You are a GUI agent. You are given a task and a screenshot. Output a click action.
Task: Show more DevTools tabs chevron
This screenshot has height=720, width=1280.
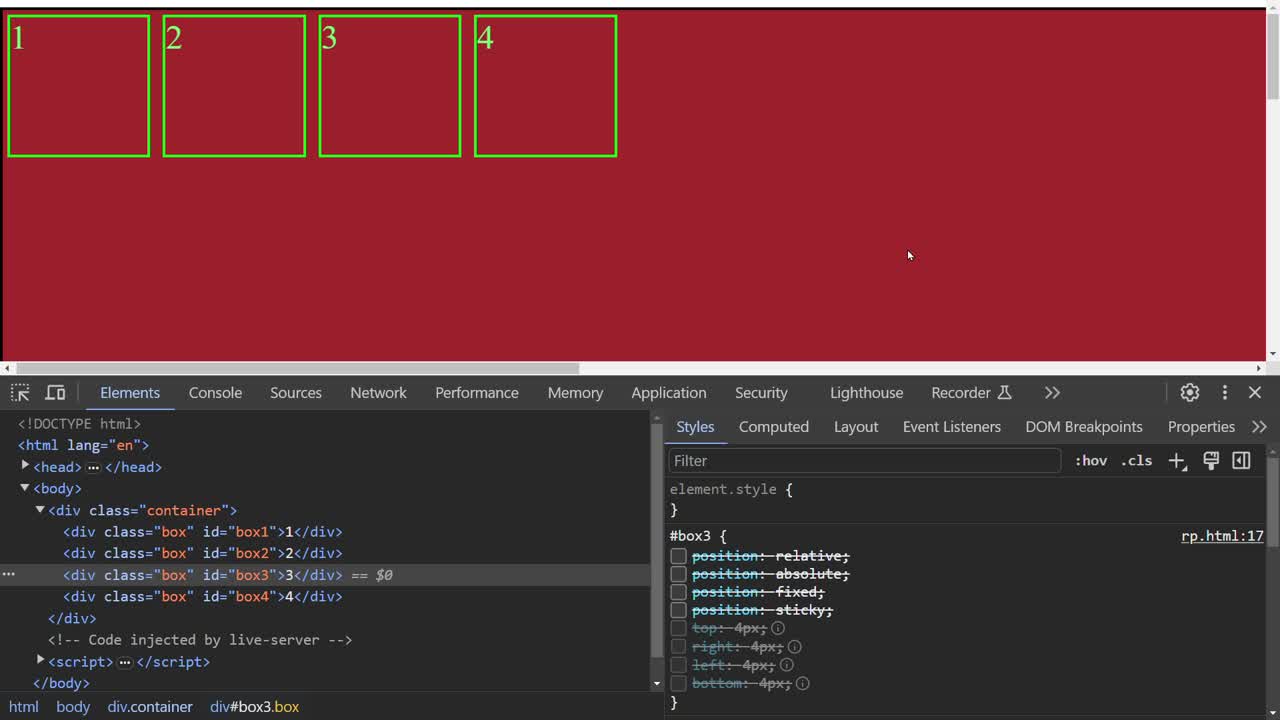[x=1052, y=393]
